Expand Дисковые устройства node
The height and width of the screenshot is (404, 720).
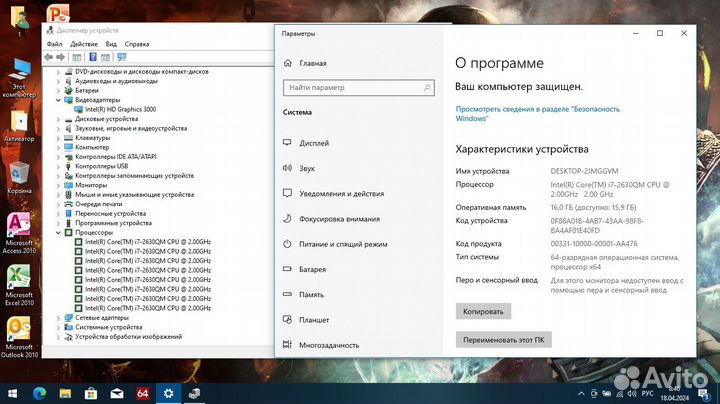point(58,119)
